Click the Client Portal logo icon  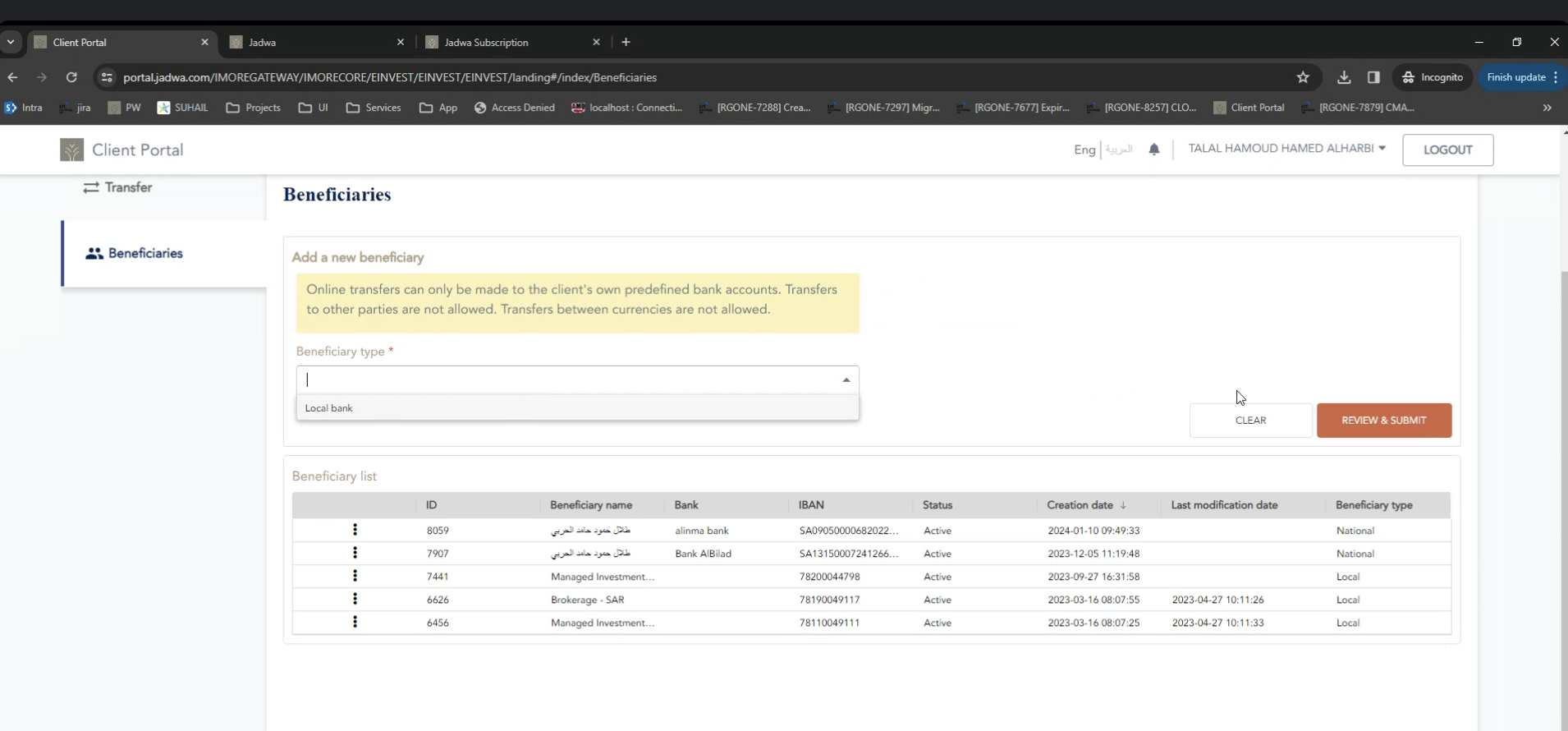(72, 150)
